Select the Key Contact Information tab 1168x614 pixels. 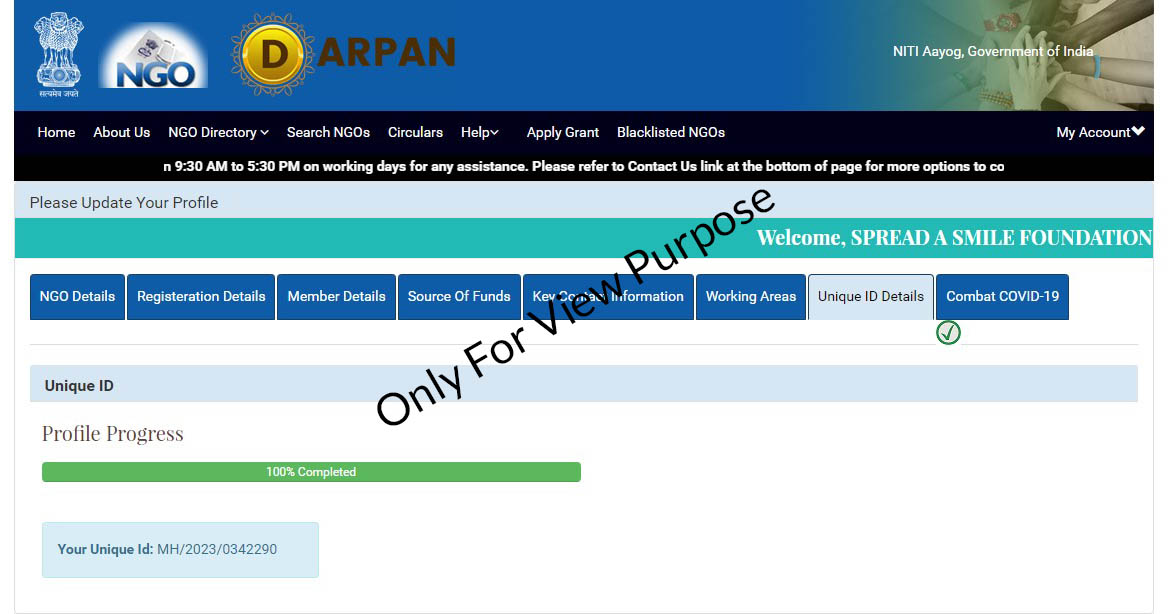point(608,297)
